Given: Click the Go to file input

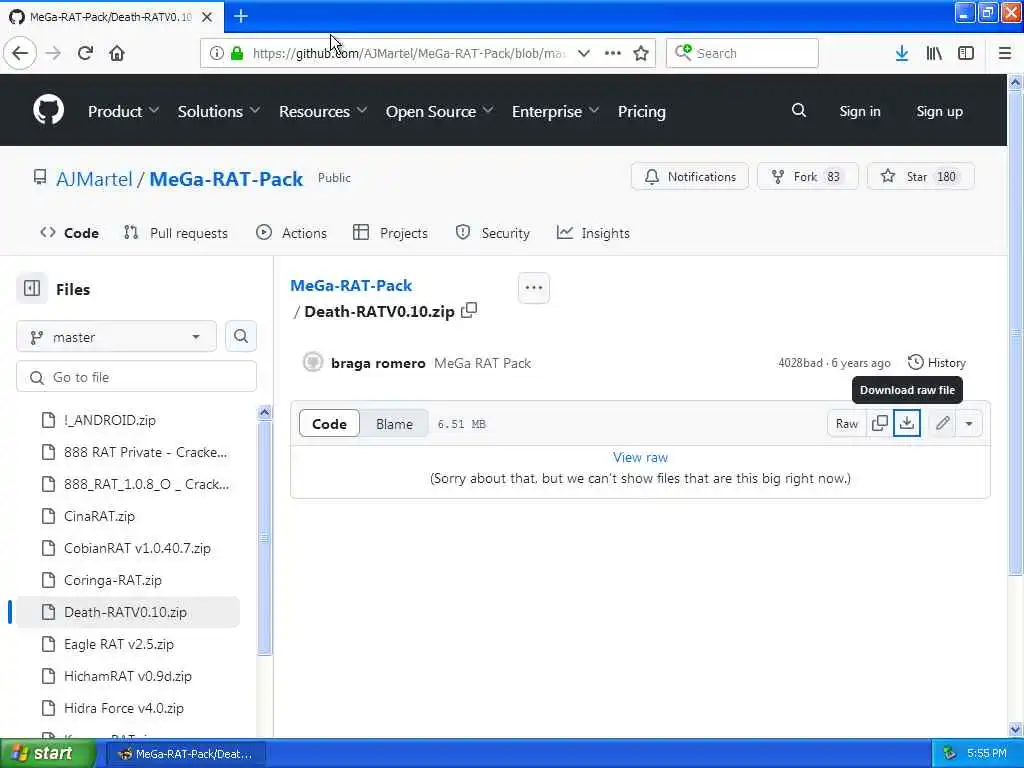Looking at the screenshot, I should click(136, 377).
